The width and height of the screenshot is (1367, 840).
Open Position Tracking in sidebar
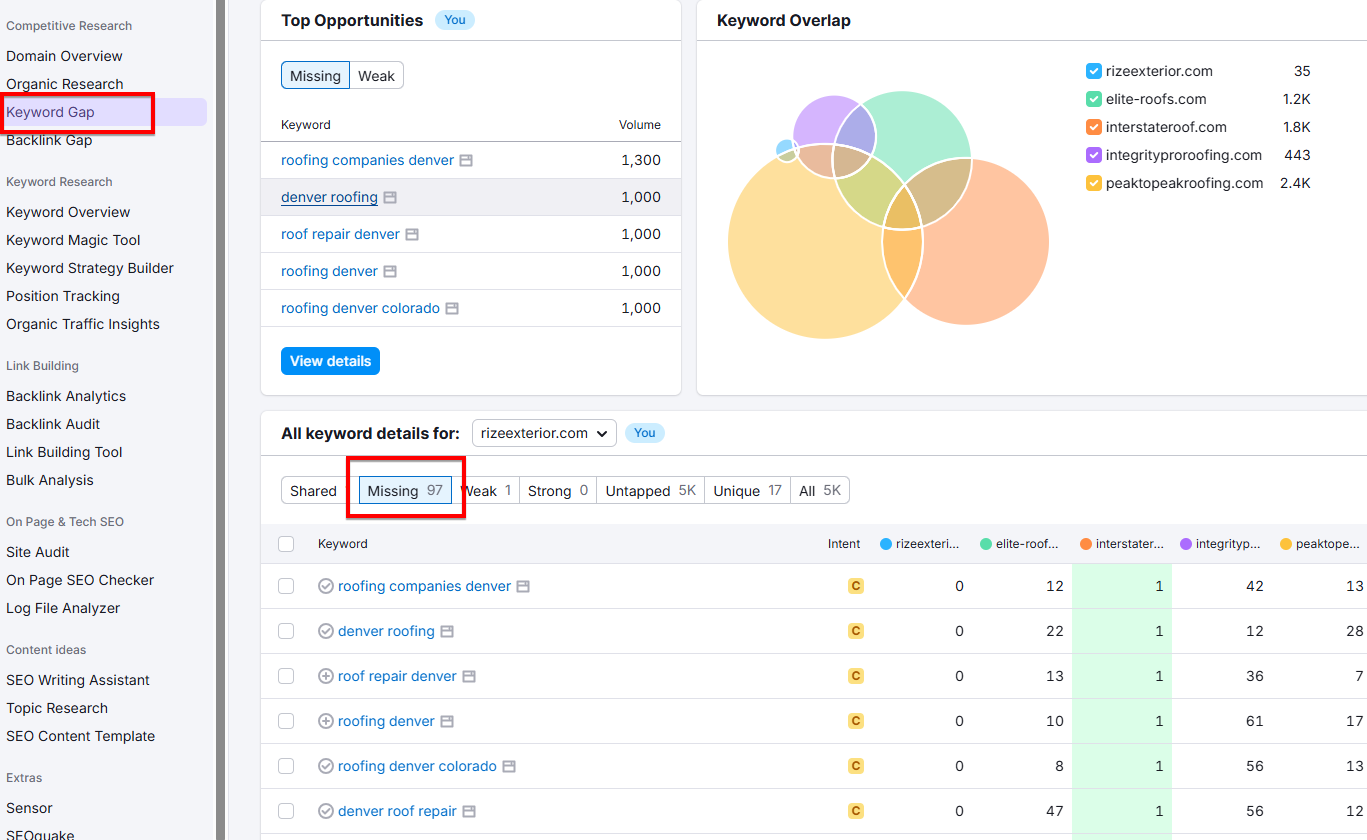tap(63, 296)
